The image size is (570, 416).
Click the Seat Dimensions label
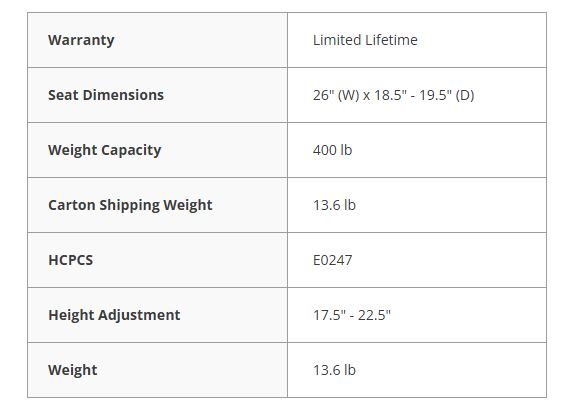[x=106, y=95]
